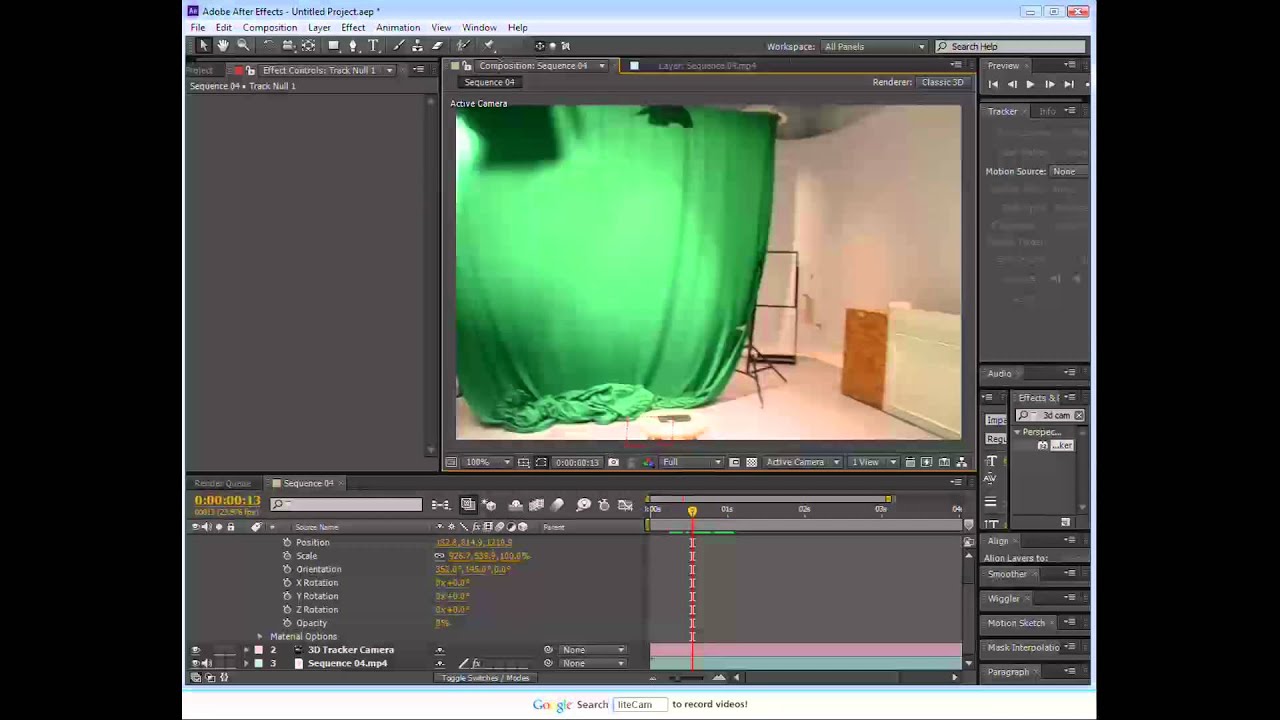Play the preview
Viewport: 1280px width, 720px height.
[x=1030, y=84]
